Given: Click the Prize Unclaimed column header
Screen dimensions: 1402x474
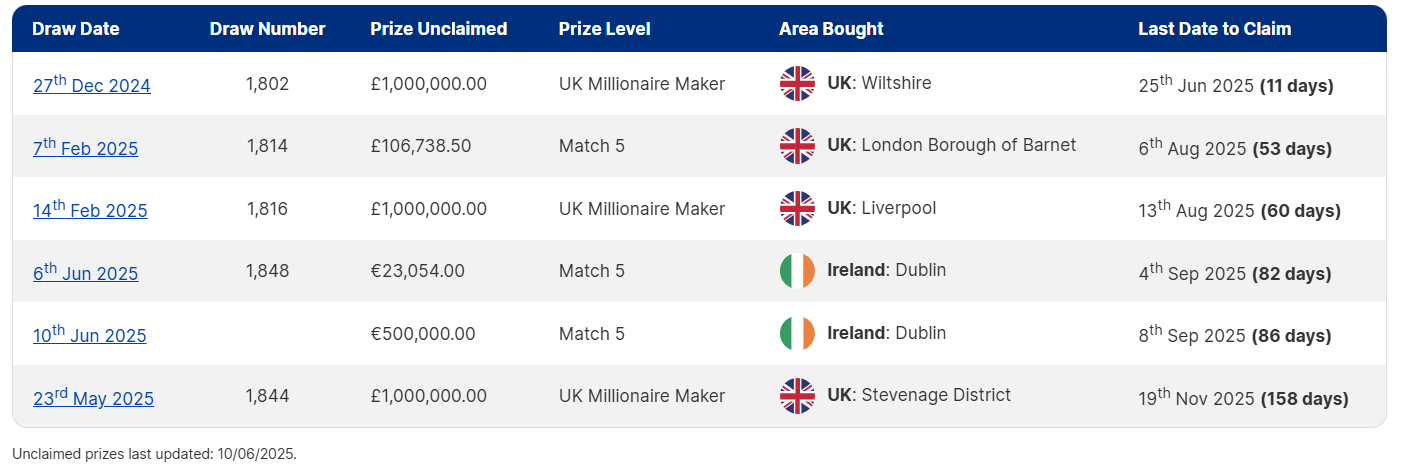Looking at the screenshot, I should click(x=439, y=29).
